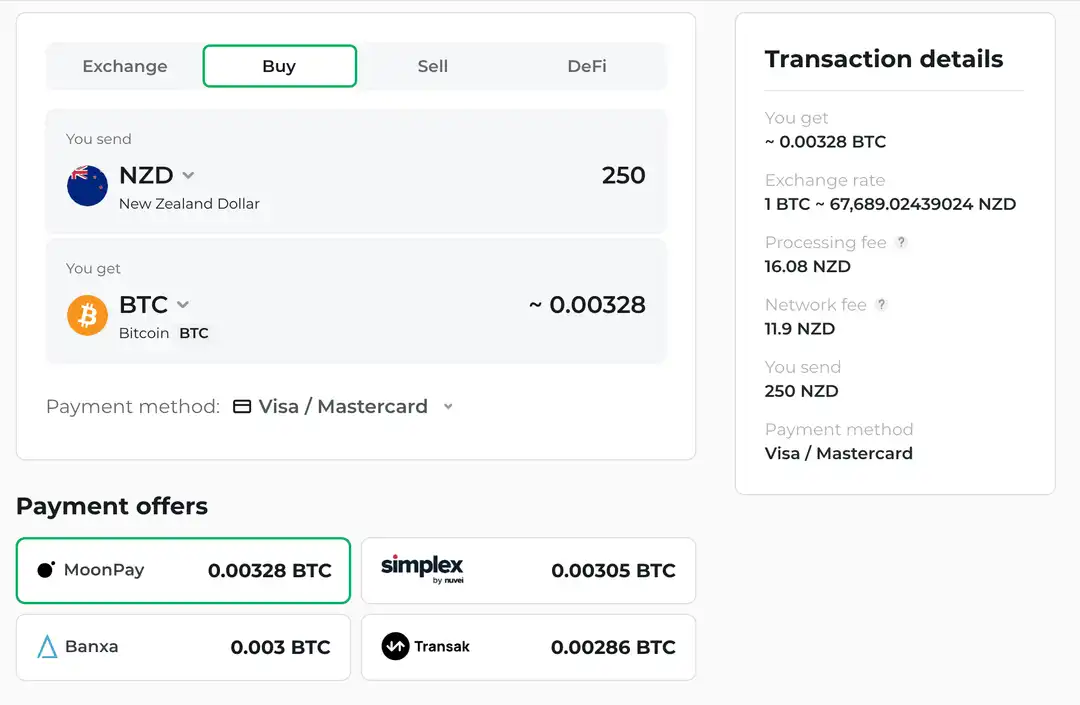This screenshot has height=705, width=1080.
Task: Open the DeFi tab
Action: pos(586,66)
